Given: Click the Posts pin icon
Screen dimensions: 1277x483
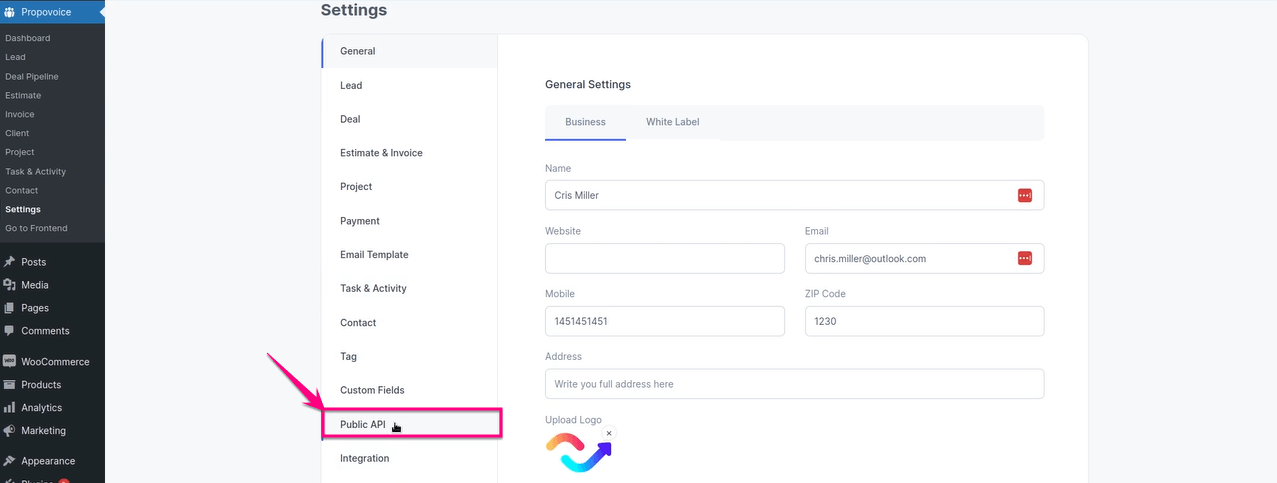Looking at the screenshot, I should pyautogui.click(x=9, y=262).
